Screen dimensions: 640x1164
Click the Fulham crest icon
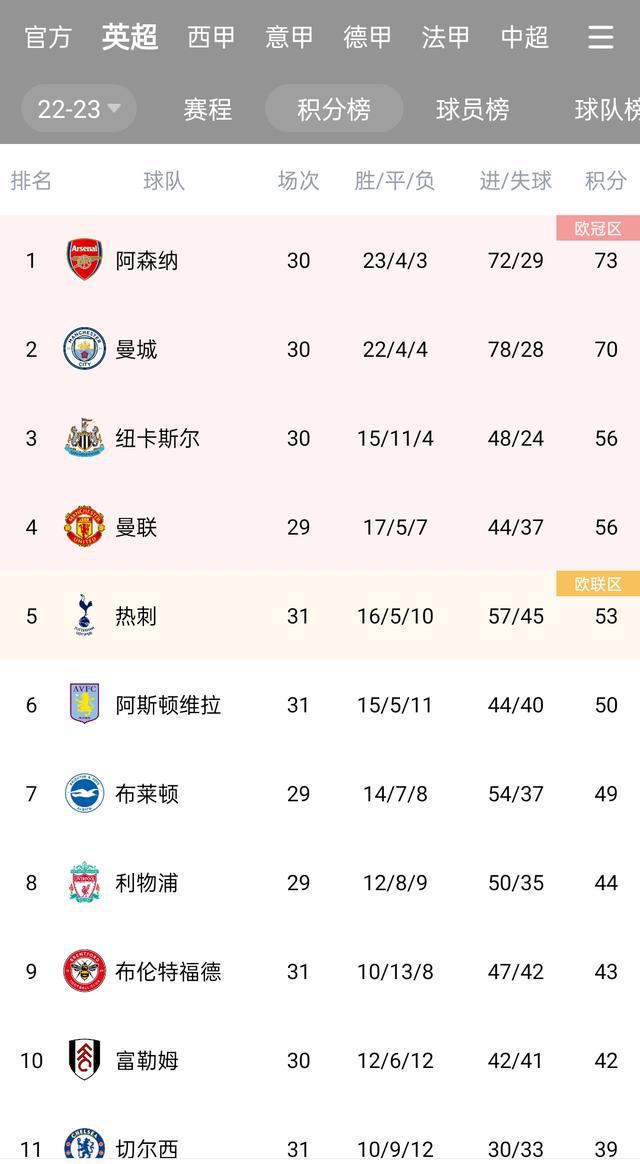click(85, 1060)
